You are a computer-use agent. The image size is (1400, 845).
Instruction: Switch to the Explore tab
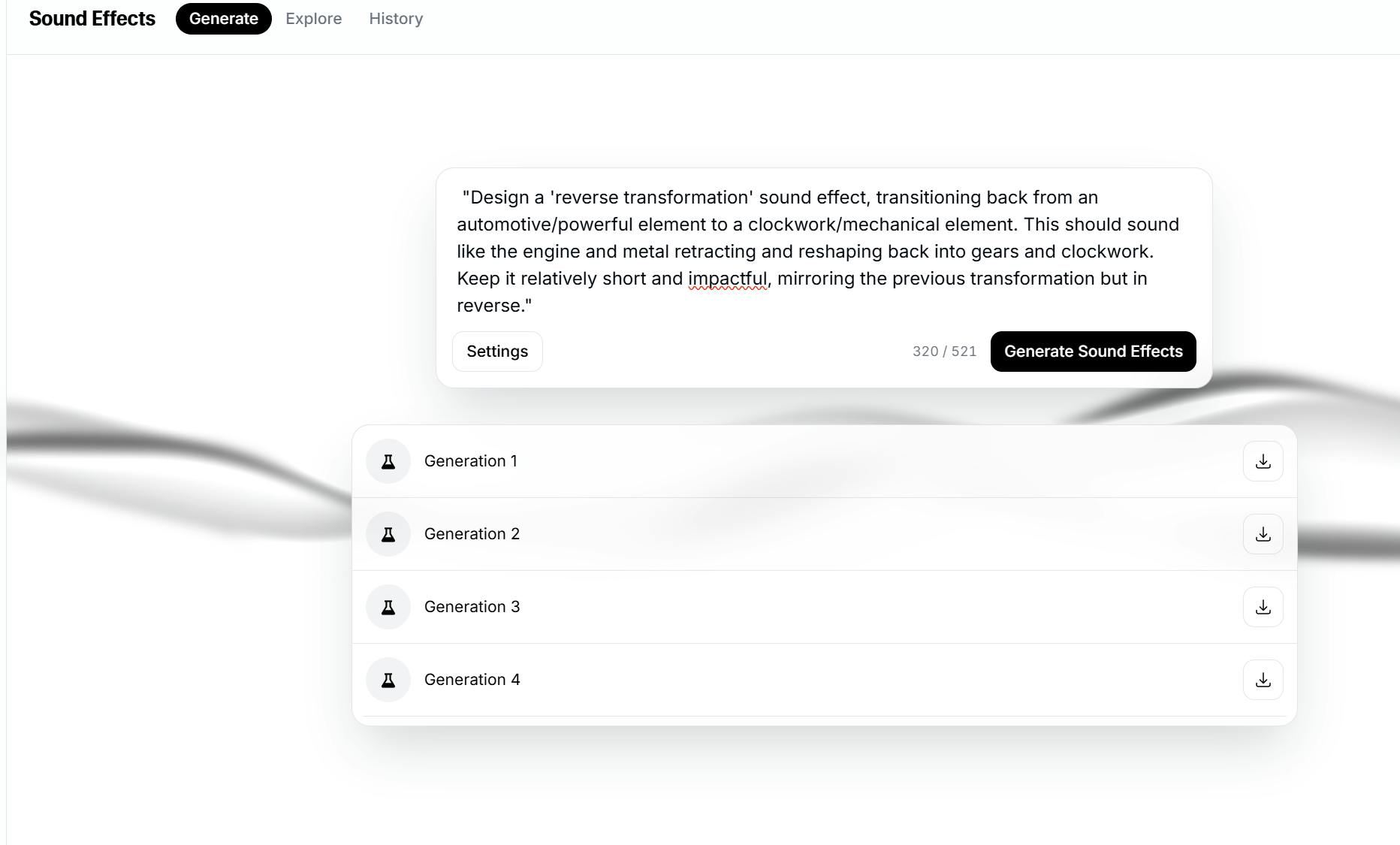click(313, 19)
